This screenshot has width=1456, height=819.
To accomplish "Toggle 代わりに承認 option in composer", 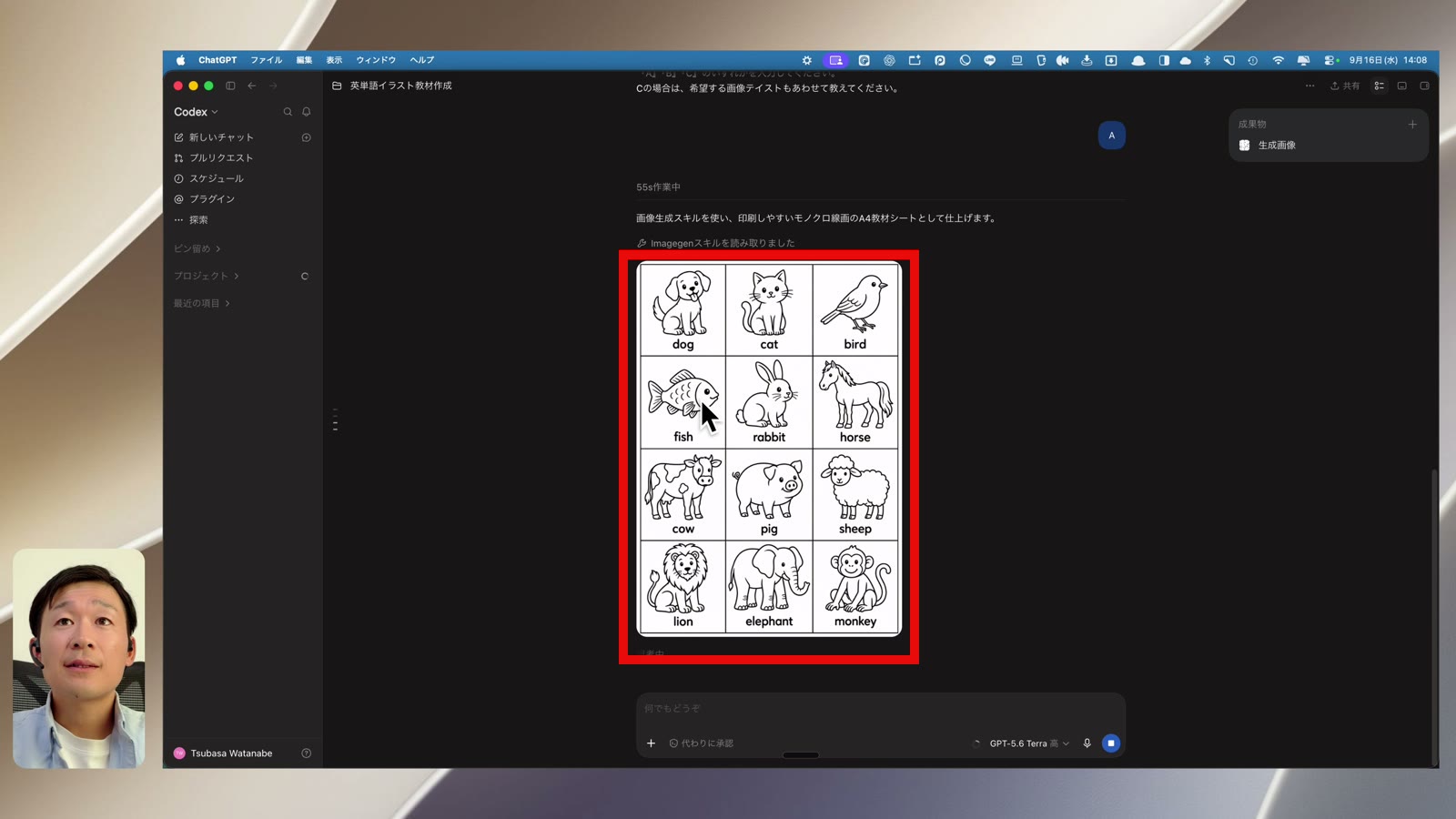I will (701, 743).
